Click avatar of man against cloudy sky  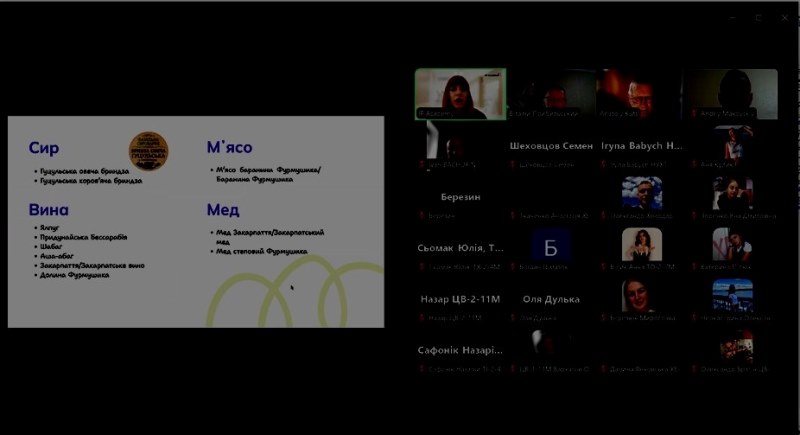tap(642, 193)
